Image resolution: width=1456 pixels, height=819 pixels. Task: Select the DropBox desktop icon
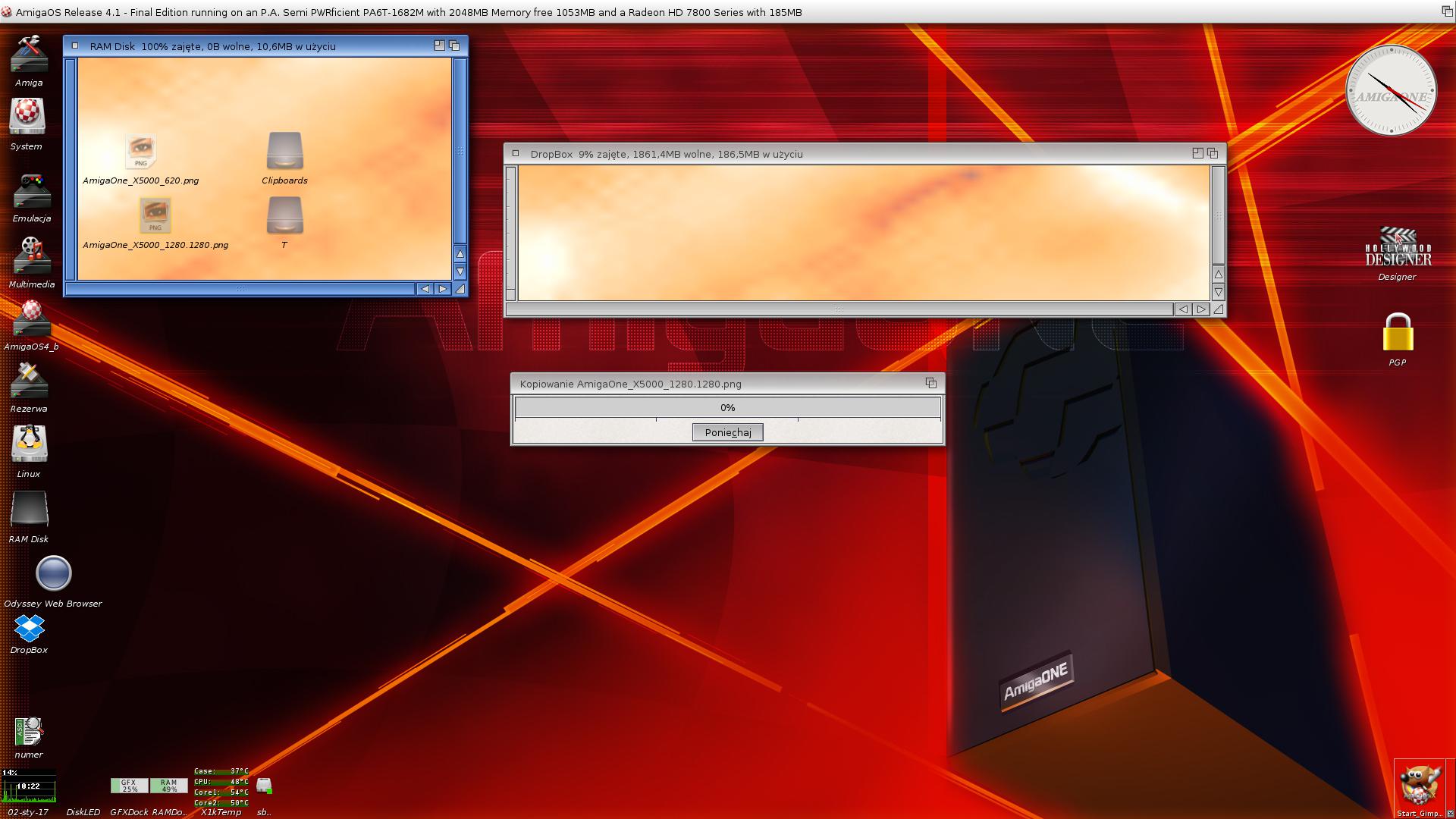(29, 628)
